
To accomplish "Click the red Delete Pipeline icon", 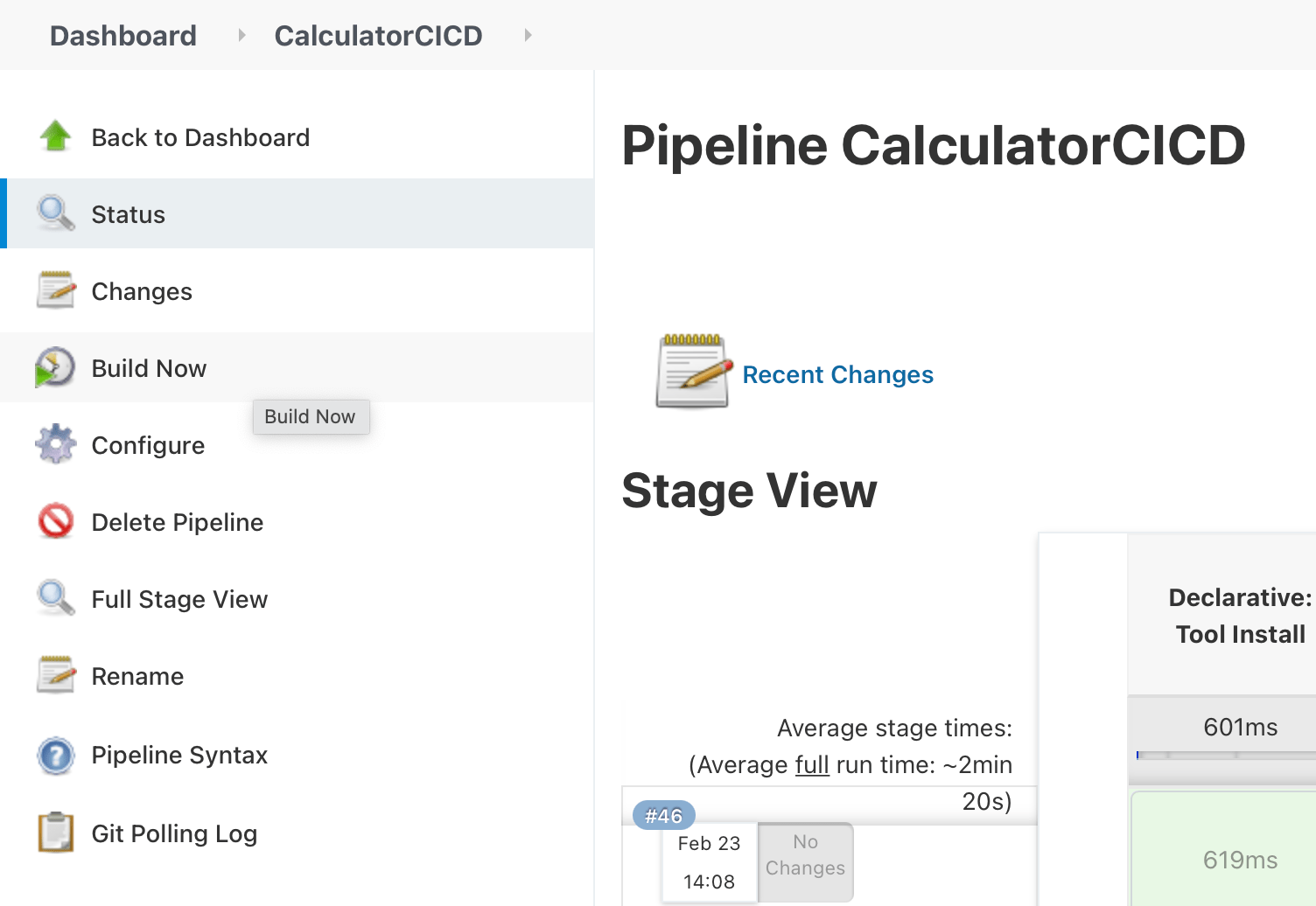I will 56,521.
